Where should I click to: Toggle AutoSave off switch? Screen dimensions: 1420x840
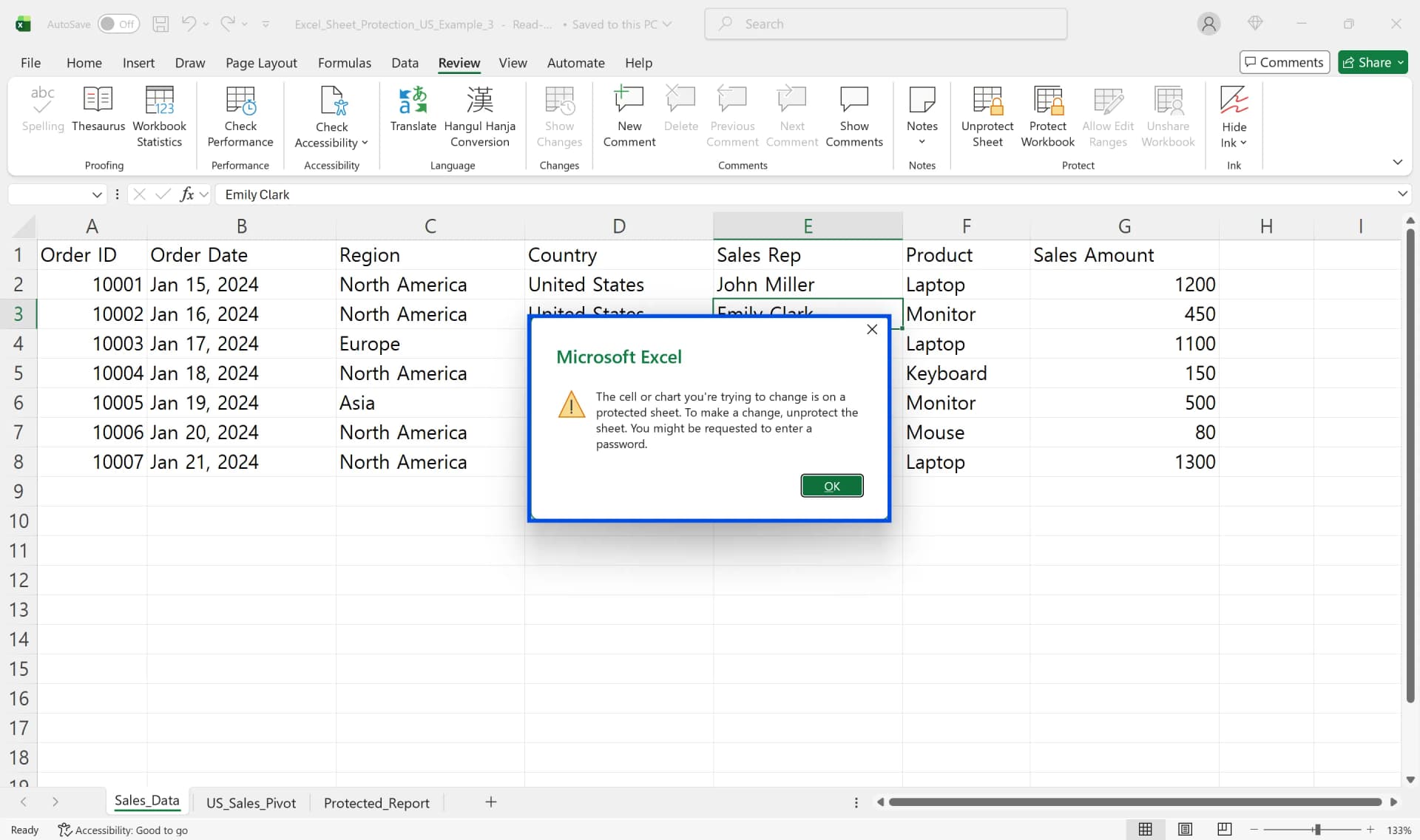pyautogui.click(x=118, y=24)
